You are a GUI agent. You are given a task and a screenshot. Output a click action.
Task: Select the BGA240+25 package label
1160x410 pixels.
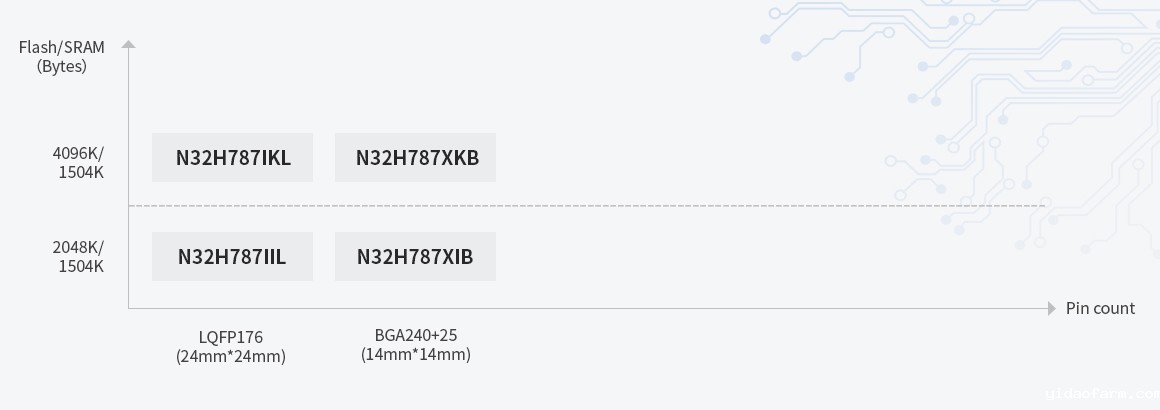[x=415, y=335]
